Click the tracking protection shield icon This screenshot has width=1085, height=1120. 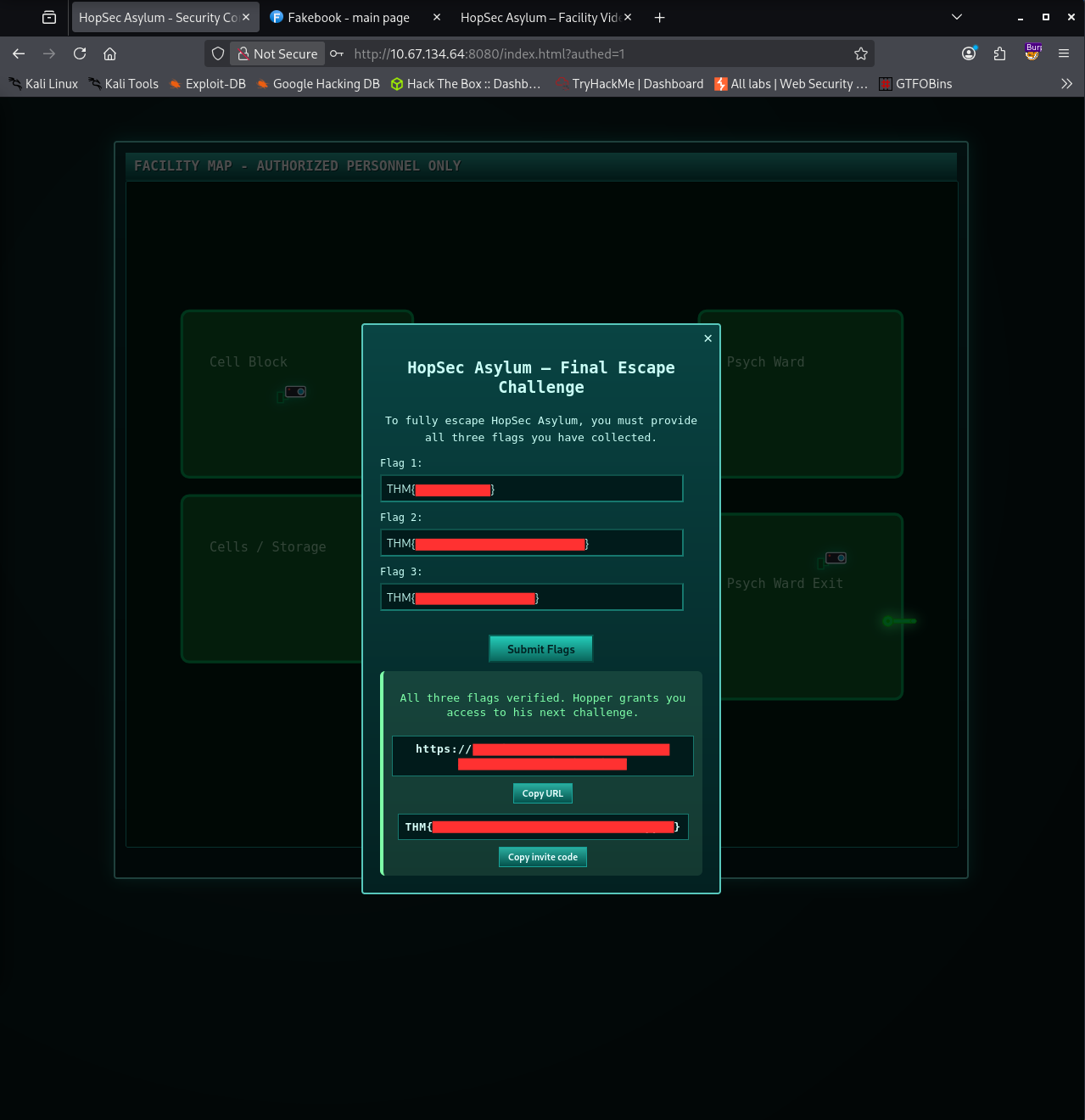(218, 53)
